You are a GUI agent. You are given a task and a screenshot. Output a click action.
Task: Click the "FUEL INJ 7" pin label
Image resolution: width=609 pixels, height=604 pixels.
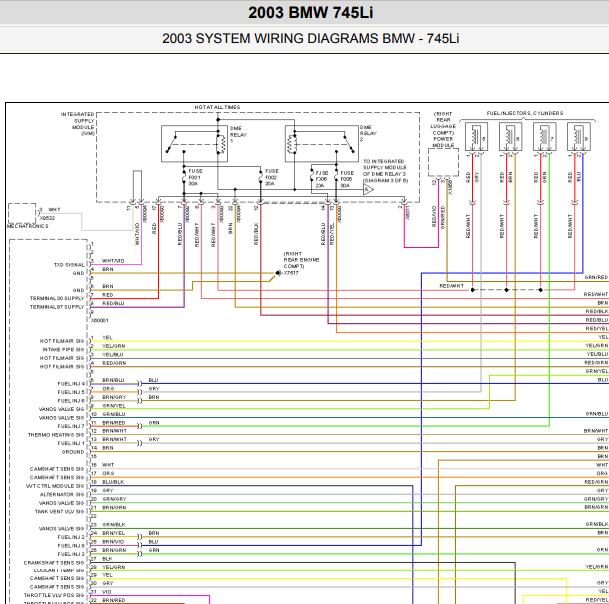coord(71,426)
